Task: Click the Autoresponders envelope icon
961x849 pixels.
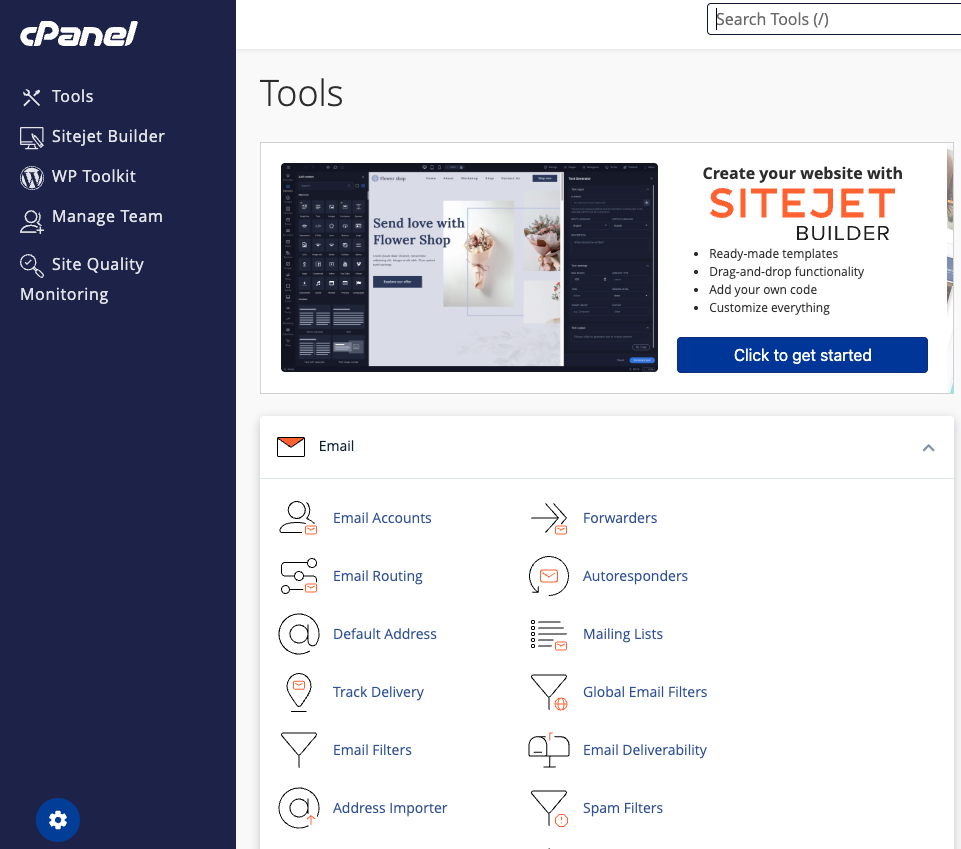Action: click(x=548, y=576)
